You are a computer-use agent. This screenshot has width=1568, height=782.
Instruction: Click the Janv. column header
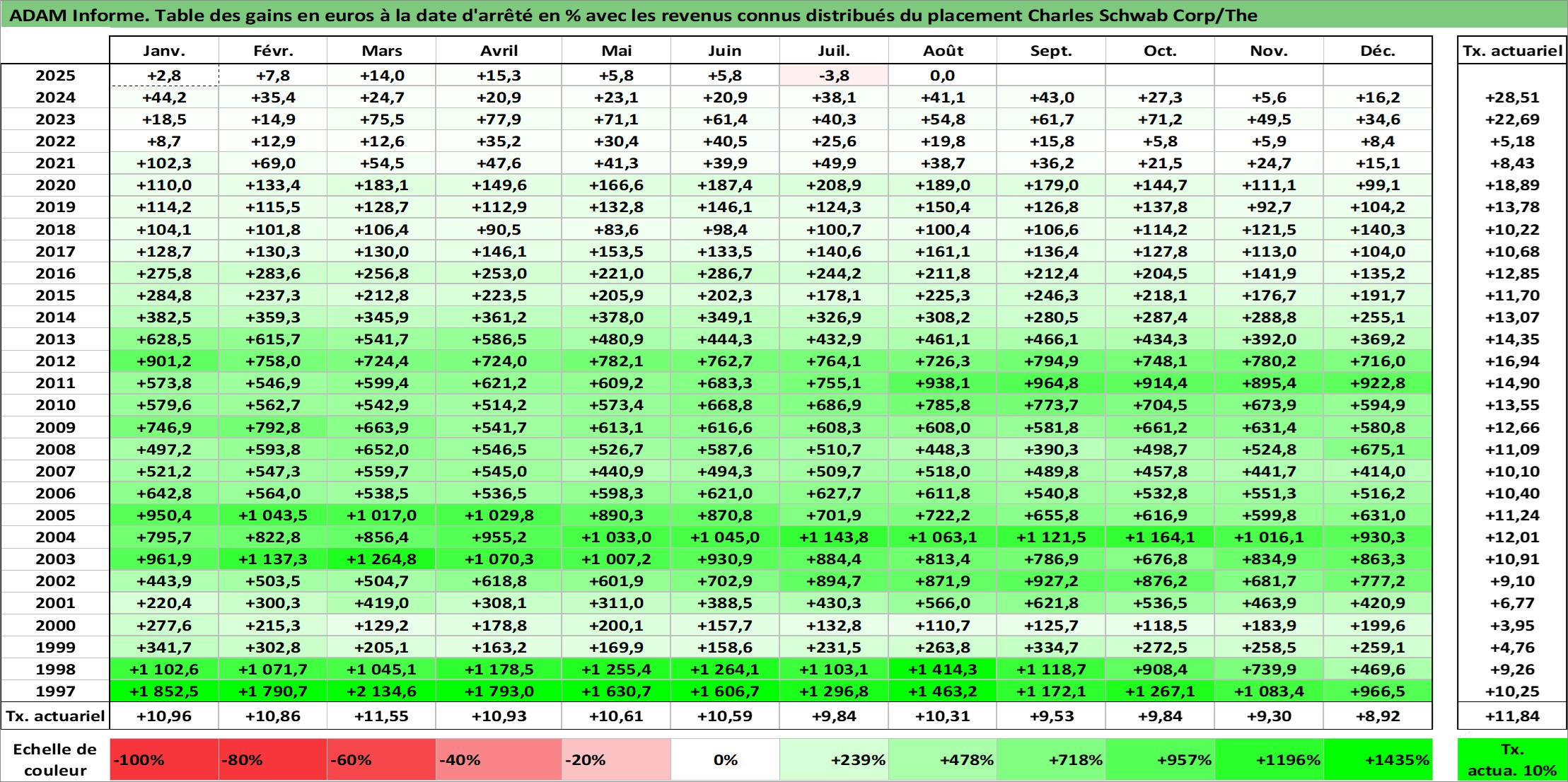coord(164,50)
